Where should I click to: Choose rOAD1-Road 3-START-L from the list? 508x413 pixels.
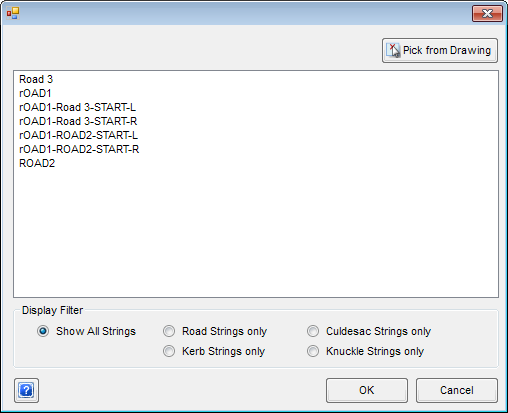tap(77, 107)
